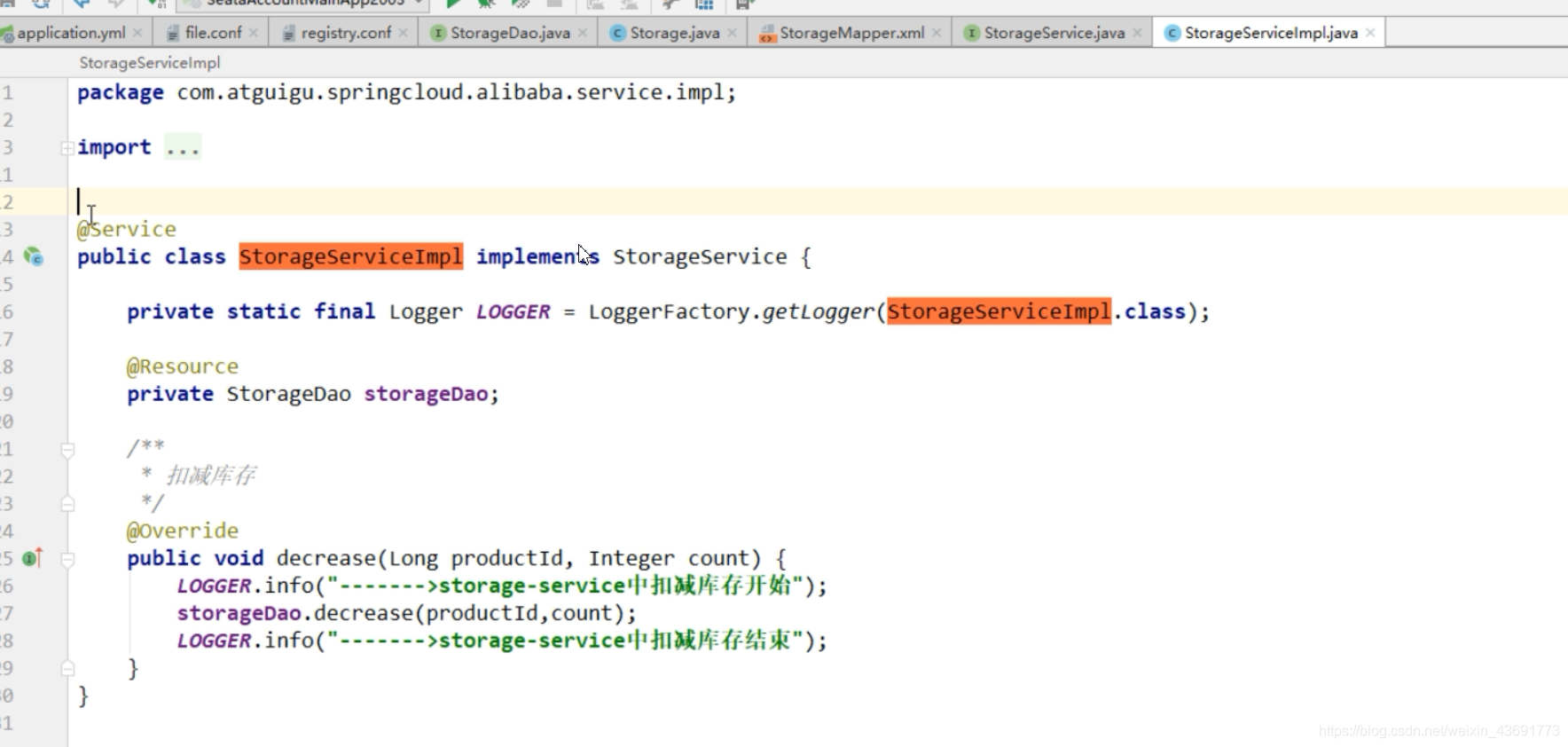Viewport: 1568px width, 747px height.
Task: Expand the folded import ellipsis
Action: tap(183, 147)
